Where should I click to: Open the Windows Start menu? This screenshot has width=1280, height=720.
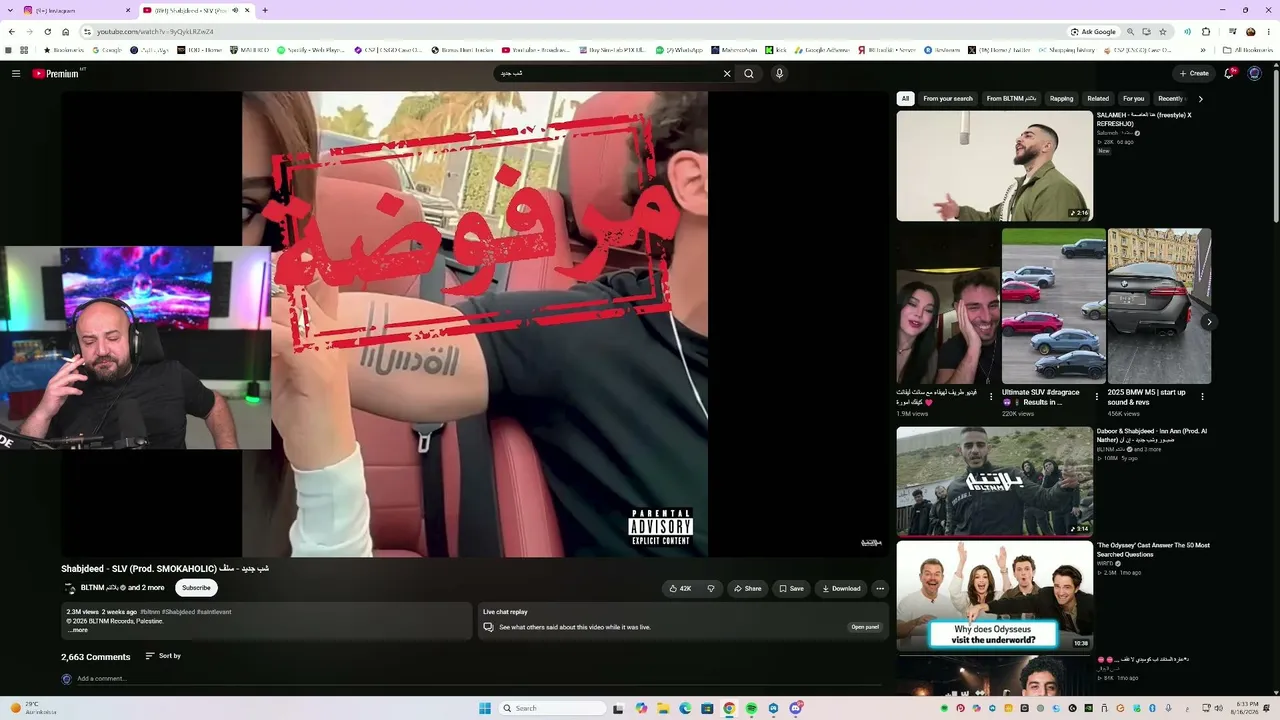pyautogui.click(x=485, y=708)
